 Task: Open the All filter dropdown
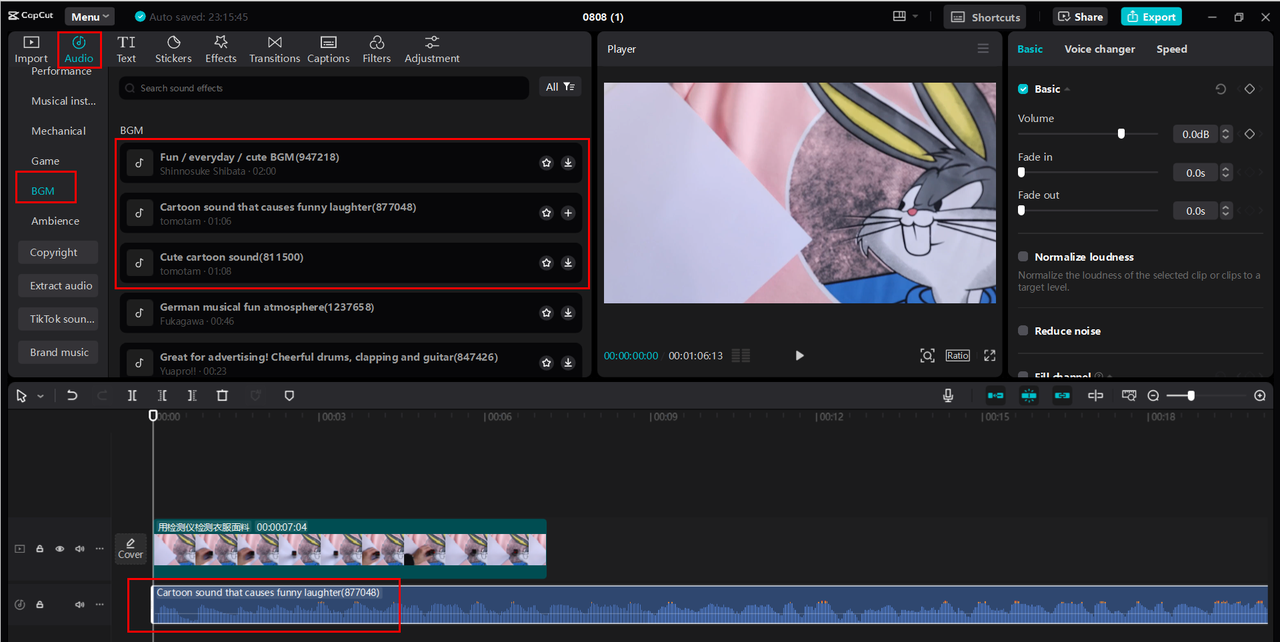[560, 87]
